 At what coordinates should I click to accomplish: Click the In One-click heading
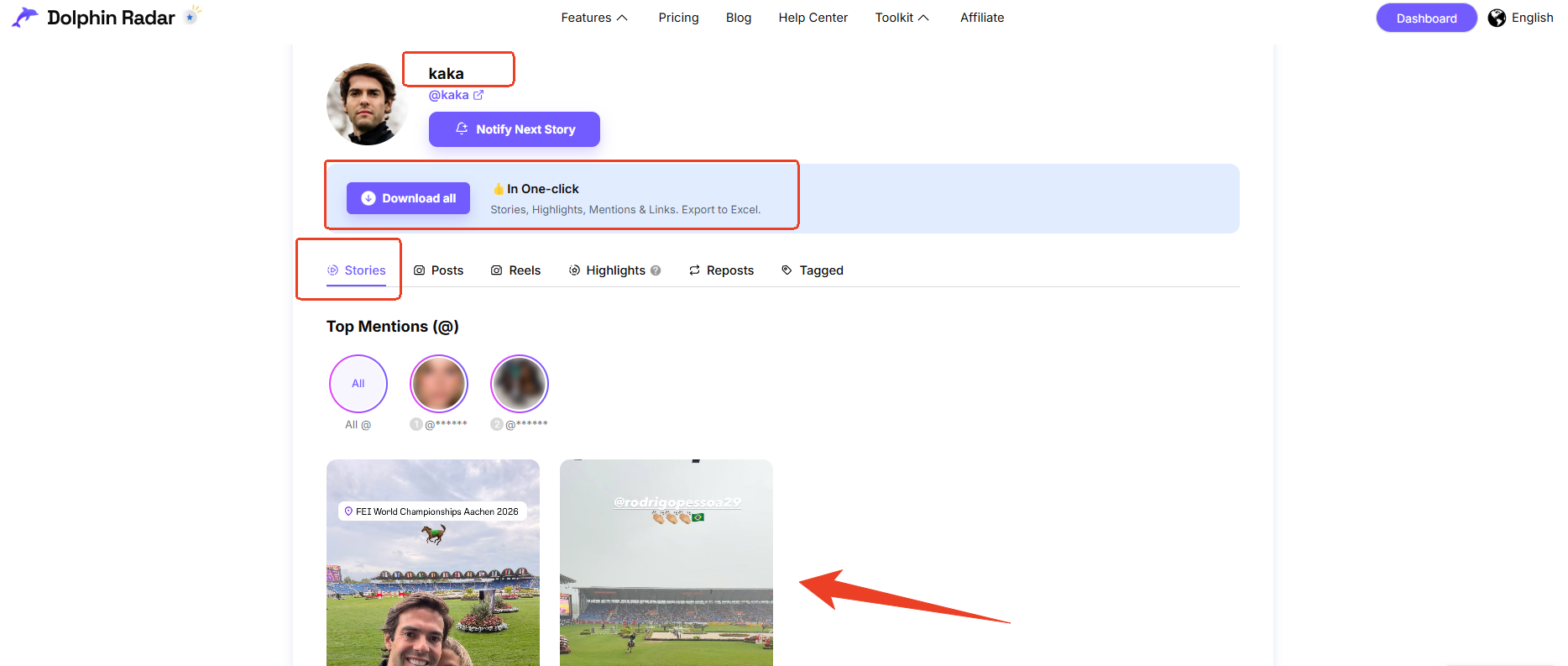542,189
